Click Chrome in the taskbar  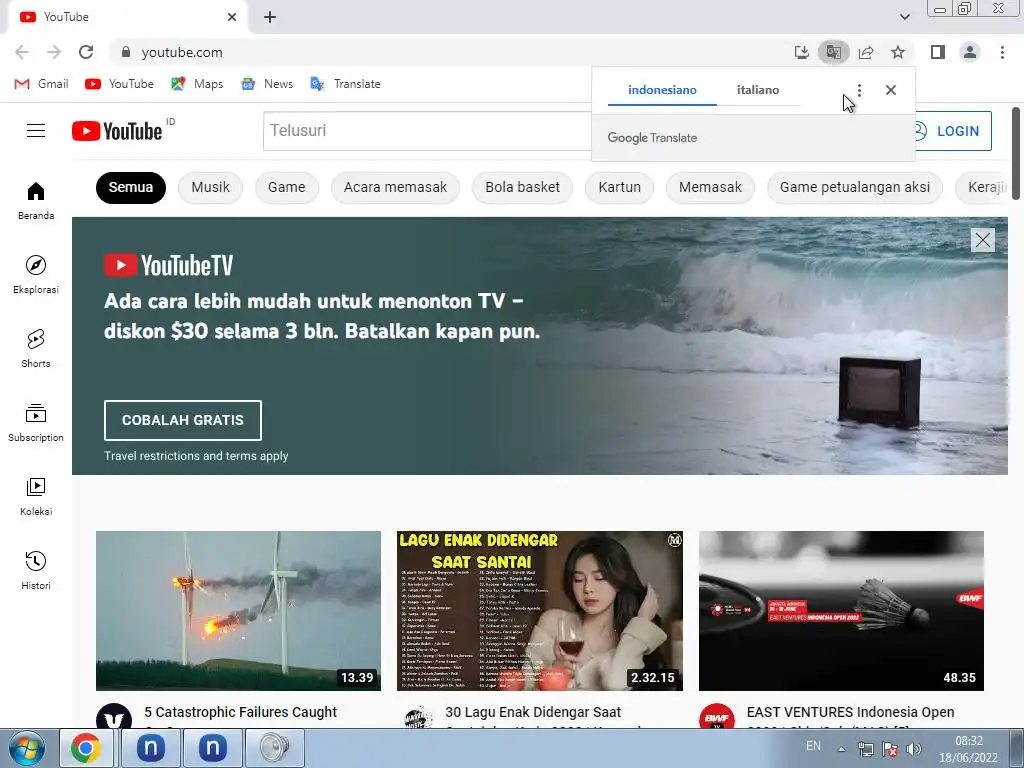pos(86,748)
